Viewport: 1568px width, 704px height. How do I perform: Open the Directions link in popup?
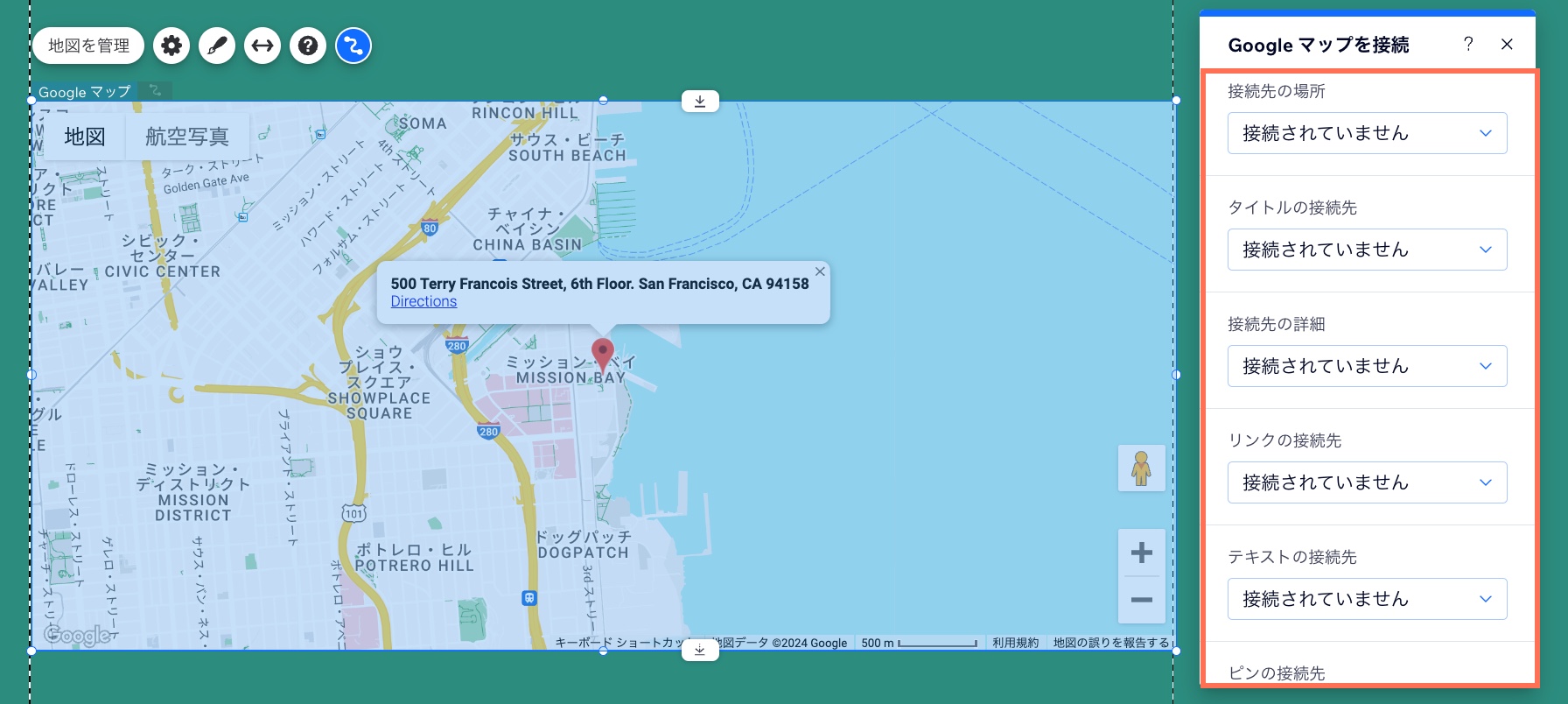click(x=423, y=301)
